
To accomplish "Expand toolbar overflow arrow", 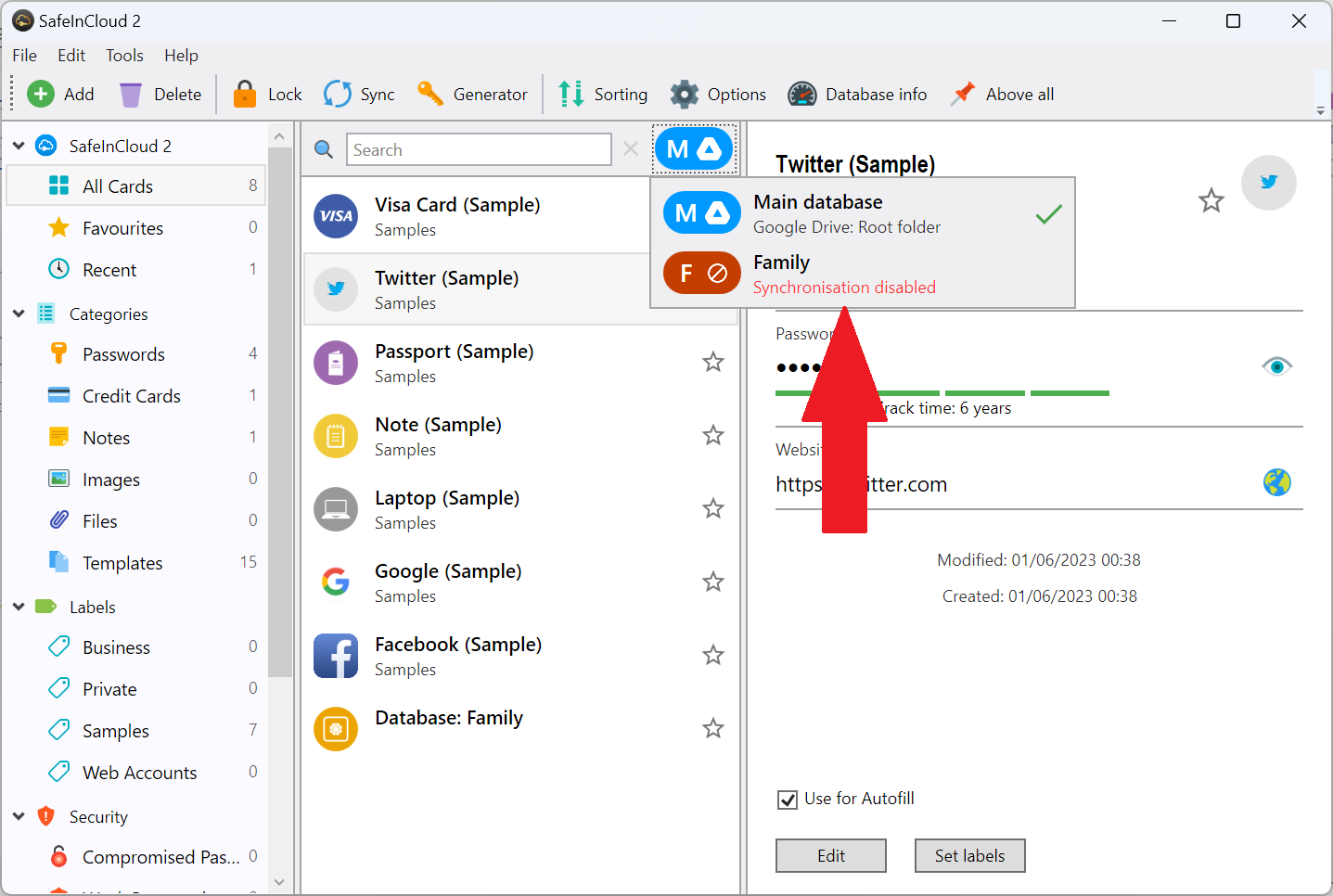I will click(x=1321, y=110).
